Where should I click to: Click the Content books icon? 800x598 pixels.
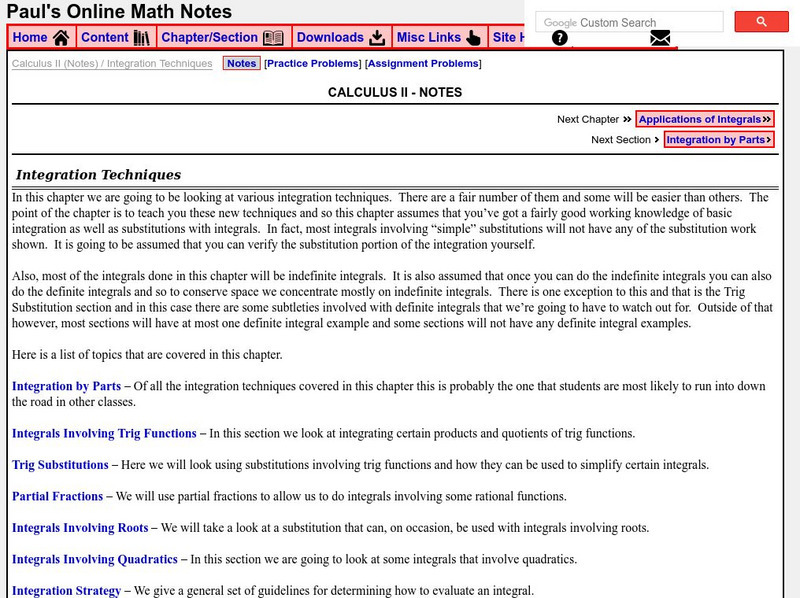(x=141, y=38)
